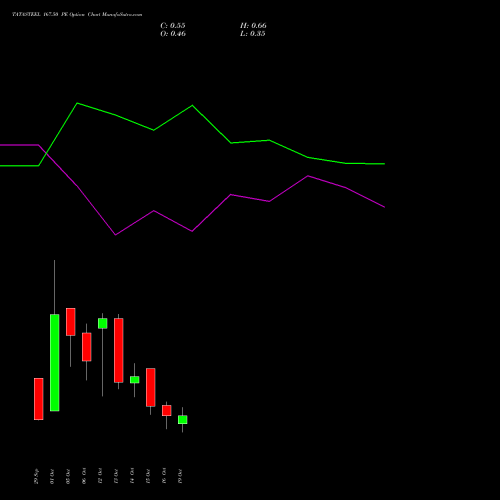Image resolution: width=500 pixels, height=500 pixels.
Task: Click the TATASTEEL PE Option Chart title
Action: pyautogui.click(x=77, y=14)
